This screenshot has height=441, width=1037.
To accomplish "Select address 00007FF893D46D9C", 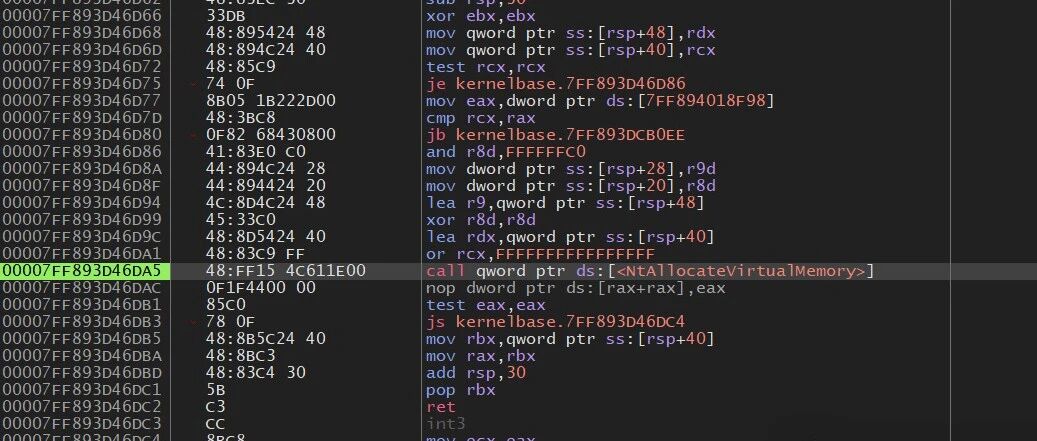I will (82, 237).
